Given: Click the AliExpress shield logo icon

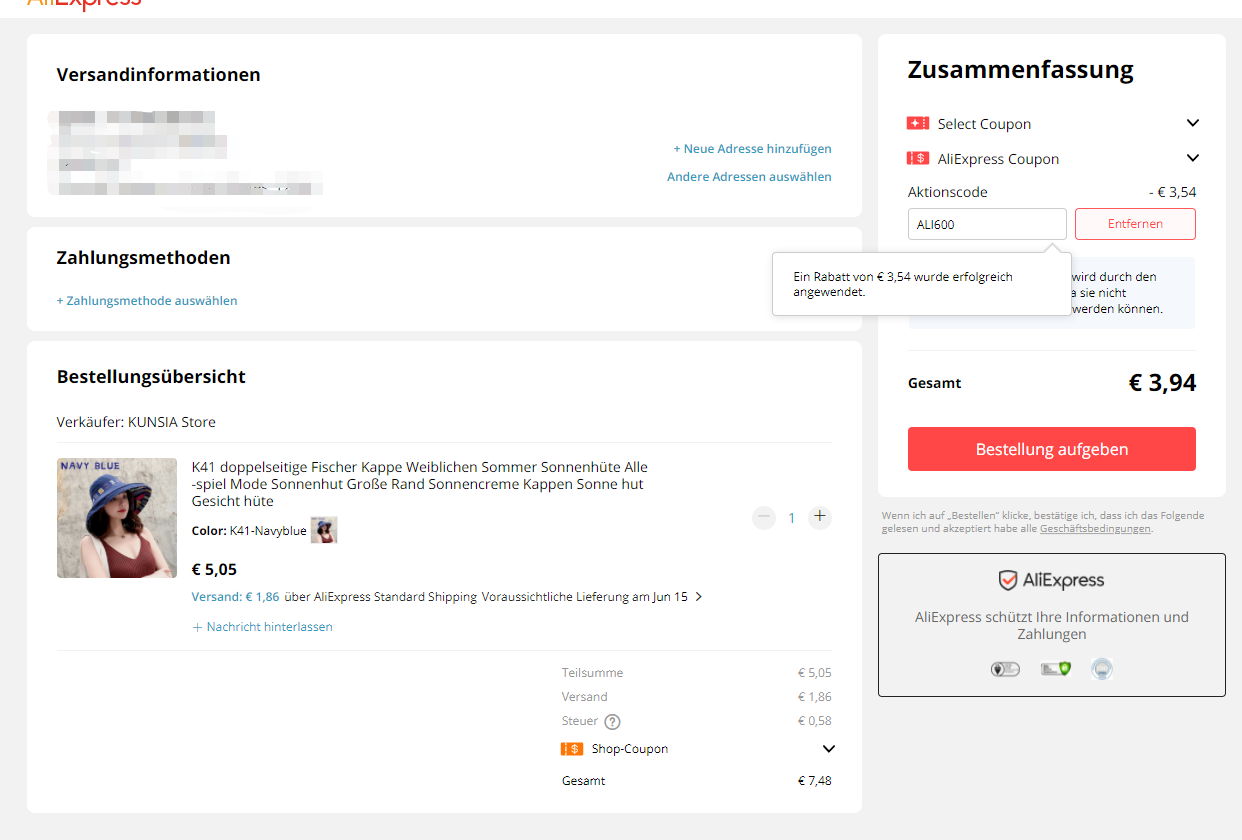Looking at the screenshot, I should coord(1008,580).
